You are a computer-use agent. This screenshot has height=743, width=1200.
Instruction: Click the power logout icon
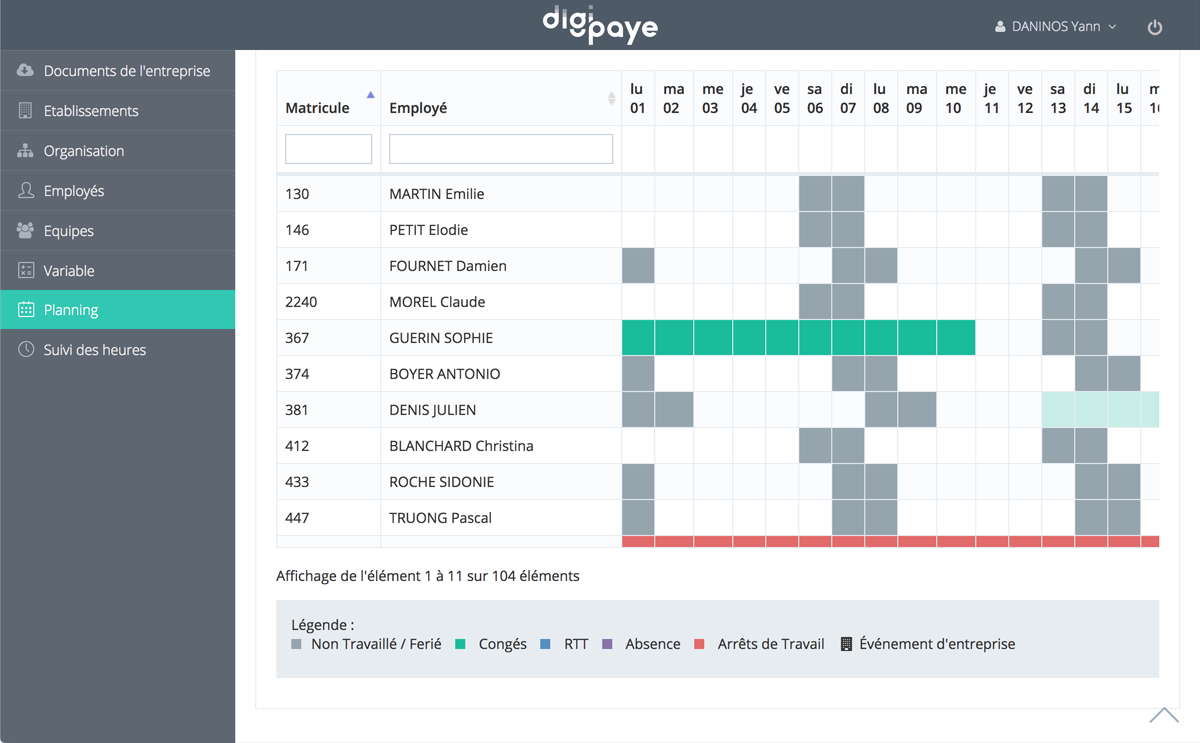tap(1155, 27)
